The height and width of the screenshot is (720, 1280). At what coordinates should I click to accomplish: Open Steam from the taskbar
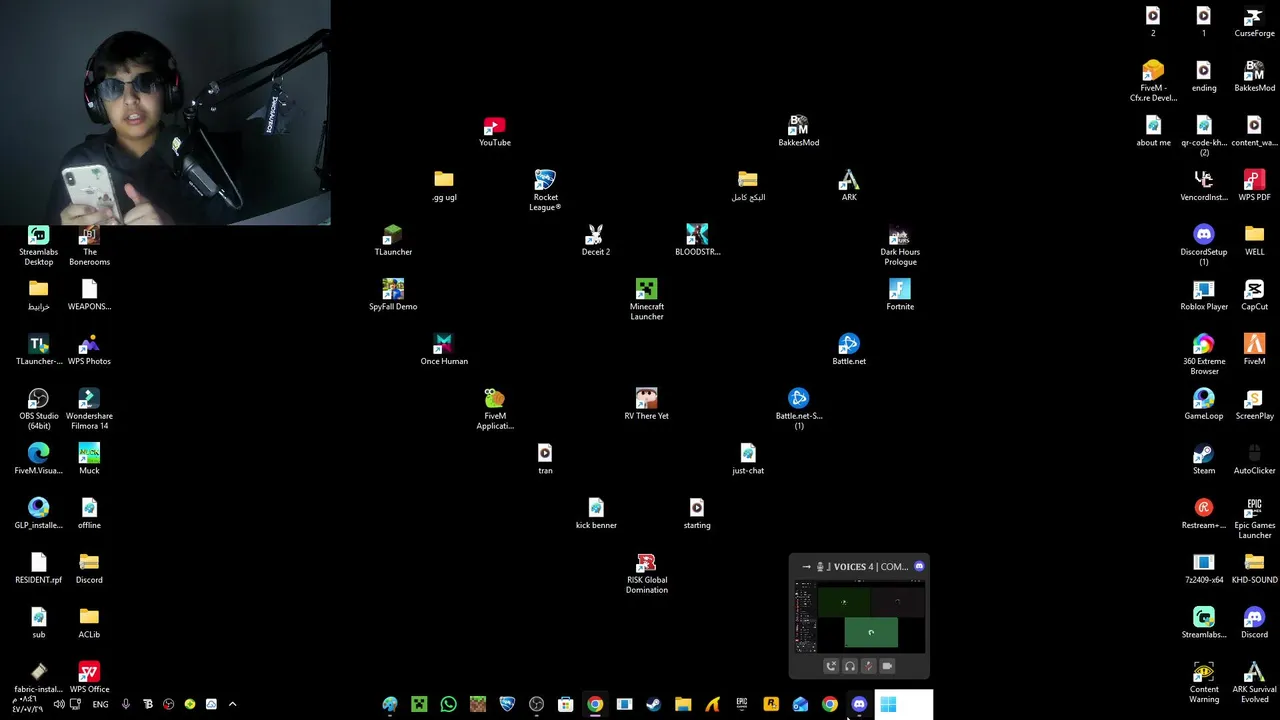[x=653, y=704]
